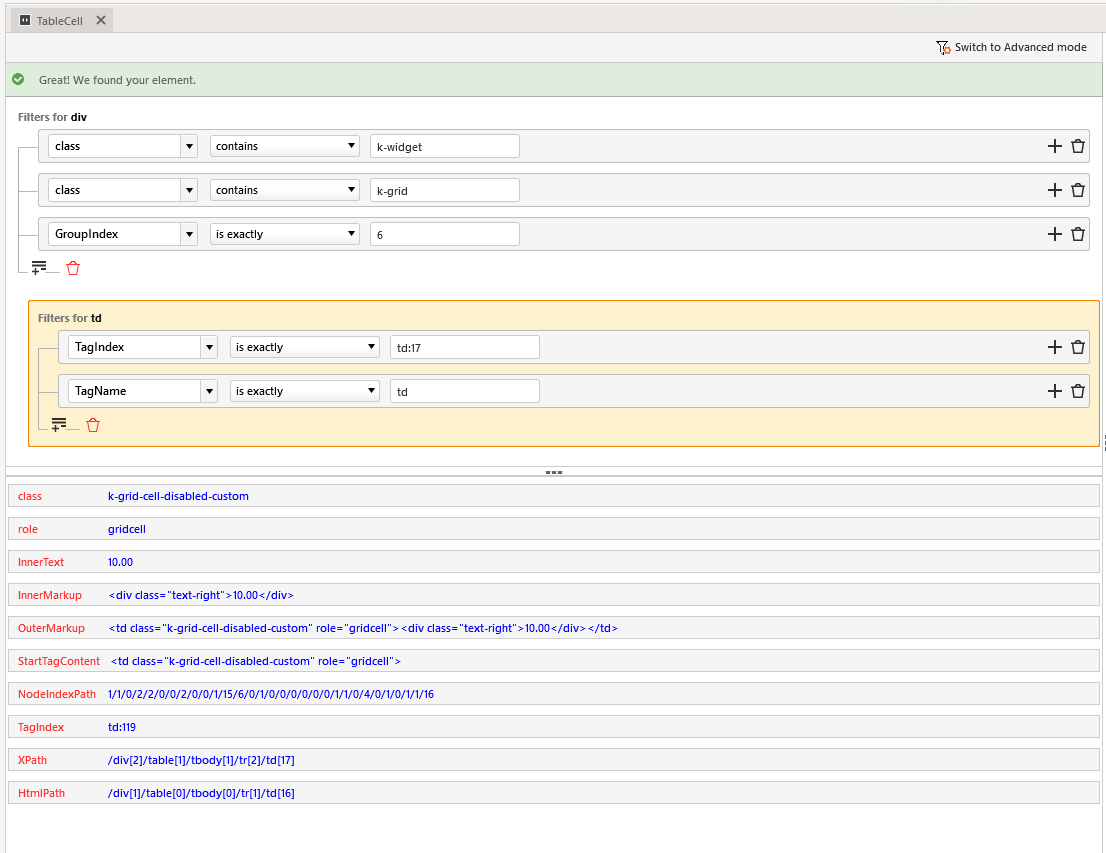Viewport: 1106px width, 853px height.
Task: Add filter after GroupIndex row
Action: pos(1054,234)
